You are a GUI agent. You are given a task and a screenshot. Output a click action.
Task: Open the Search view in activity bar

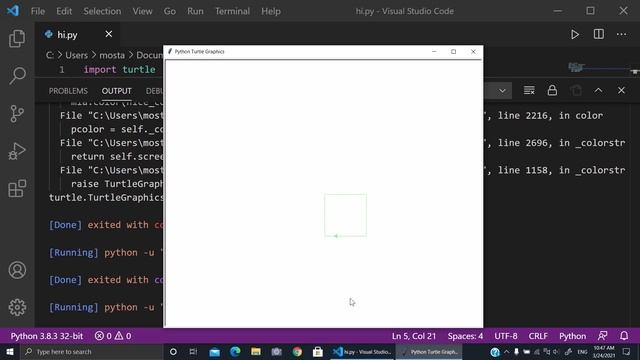point(17,76)
